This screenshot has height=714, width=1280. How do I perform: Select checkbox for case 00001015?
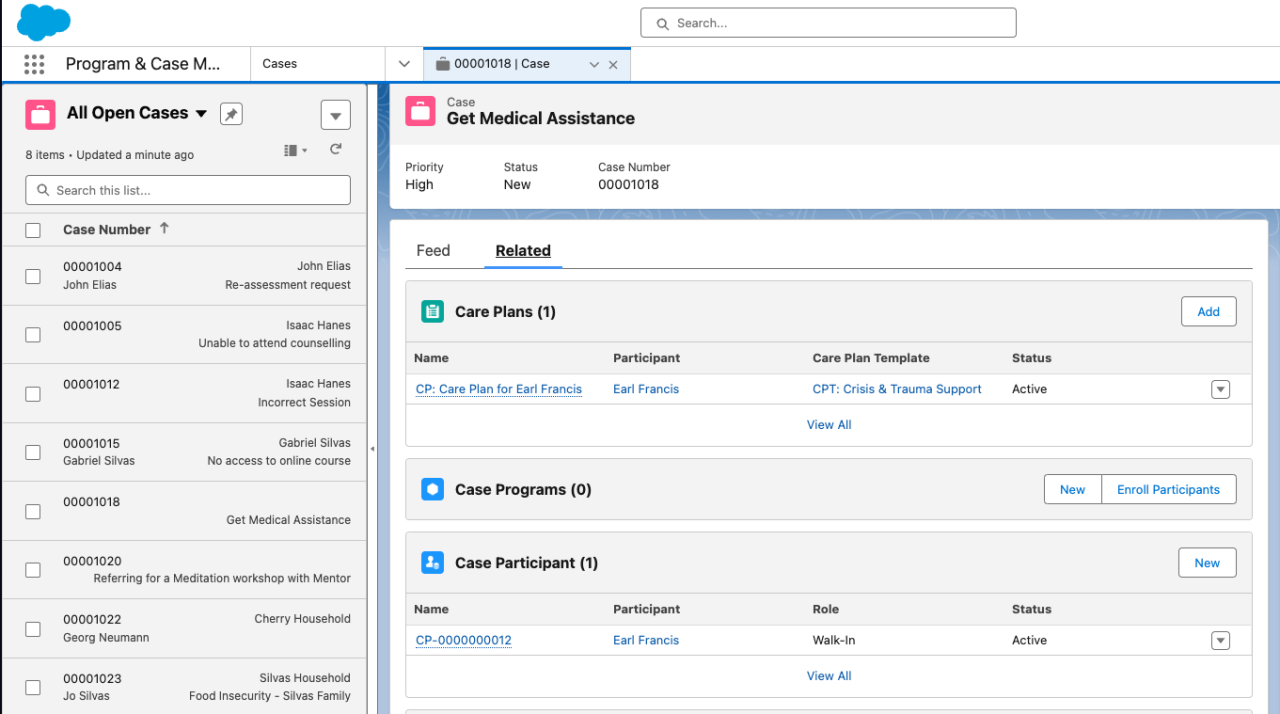[x=33, y=452]
